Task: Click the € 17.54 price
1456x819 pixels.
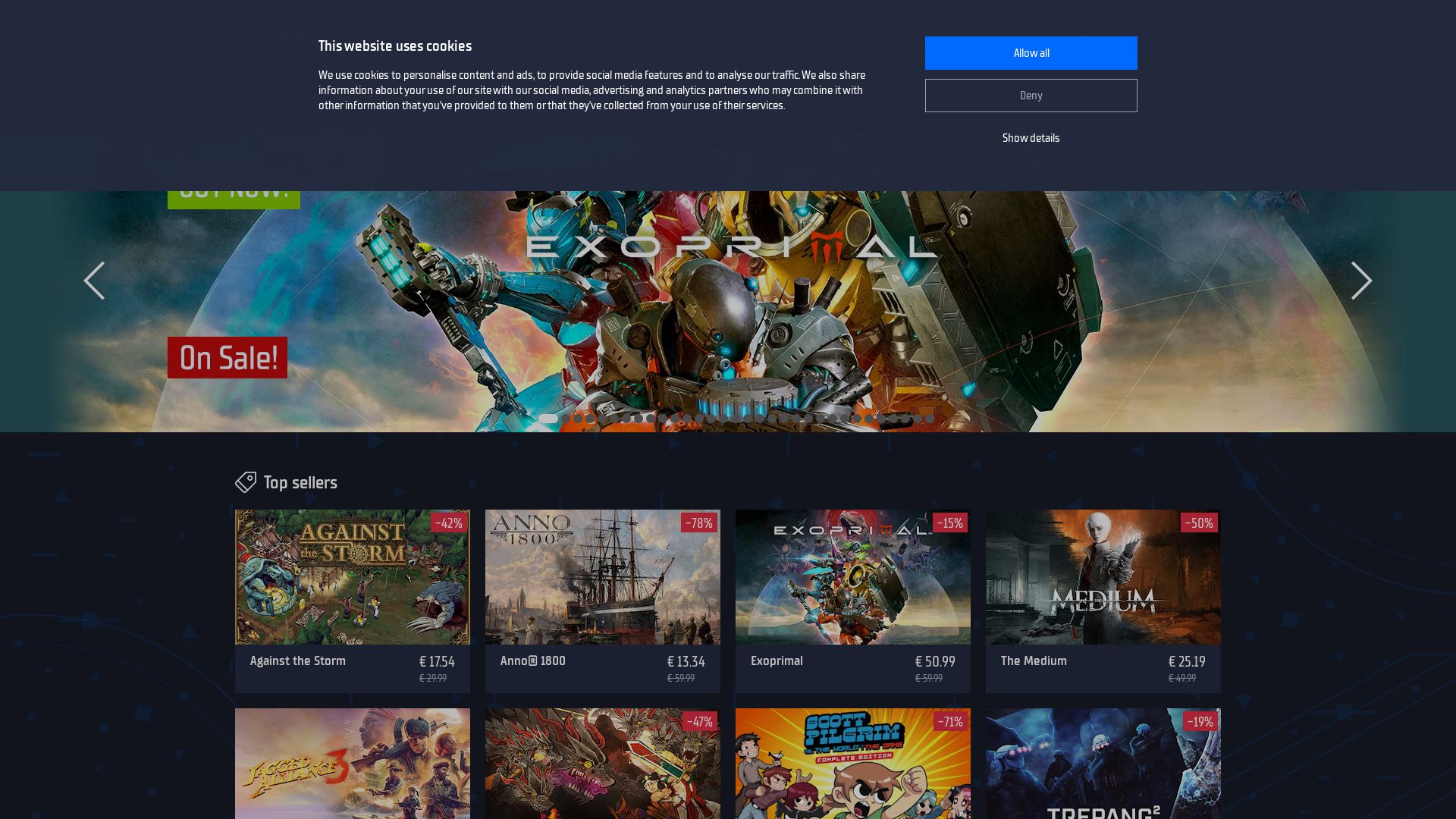Action: 437,661
